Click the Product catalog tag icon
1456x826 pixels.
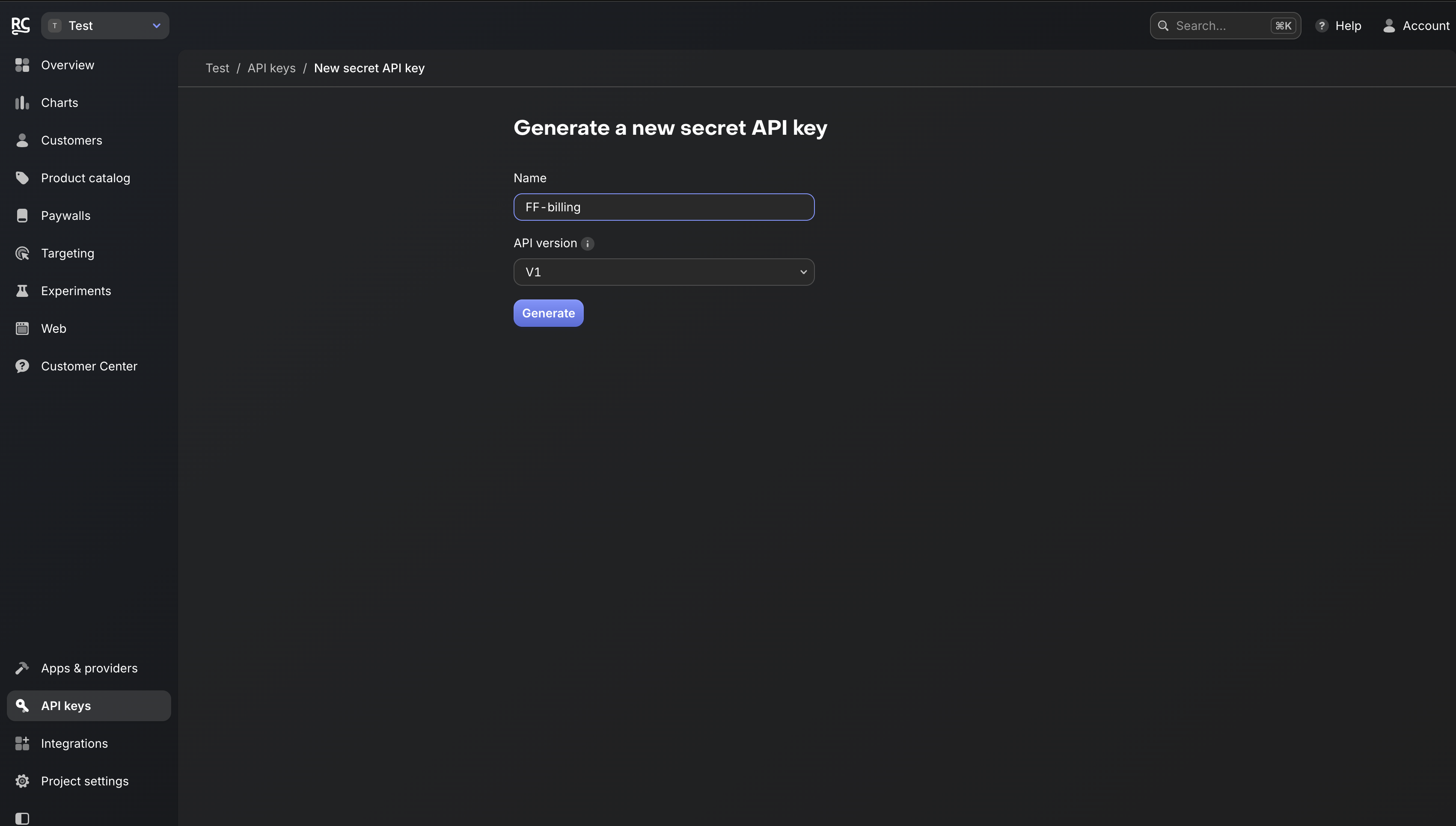[22, 178]
